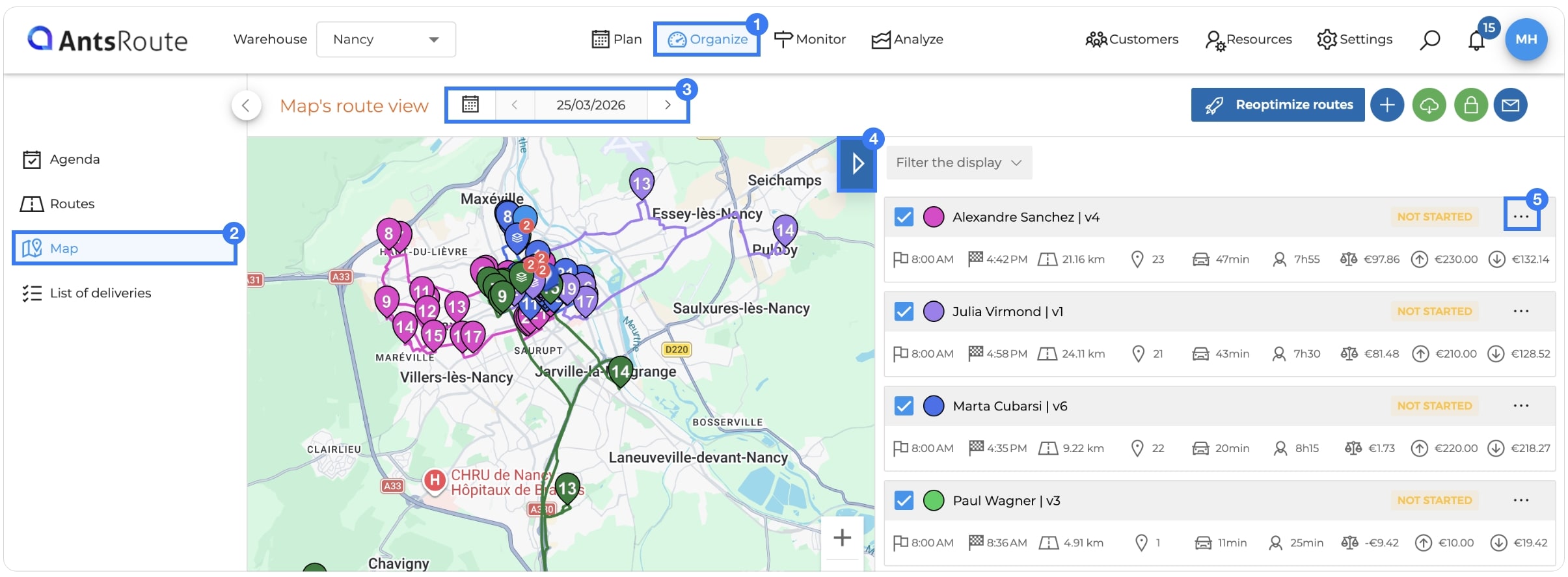The height and width of the screenshot is (577, 1568).
Task: Click Alexandre Sanchez | v4 route name
Action: tap(1026, 217)
